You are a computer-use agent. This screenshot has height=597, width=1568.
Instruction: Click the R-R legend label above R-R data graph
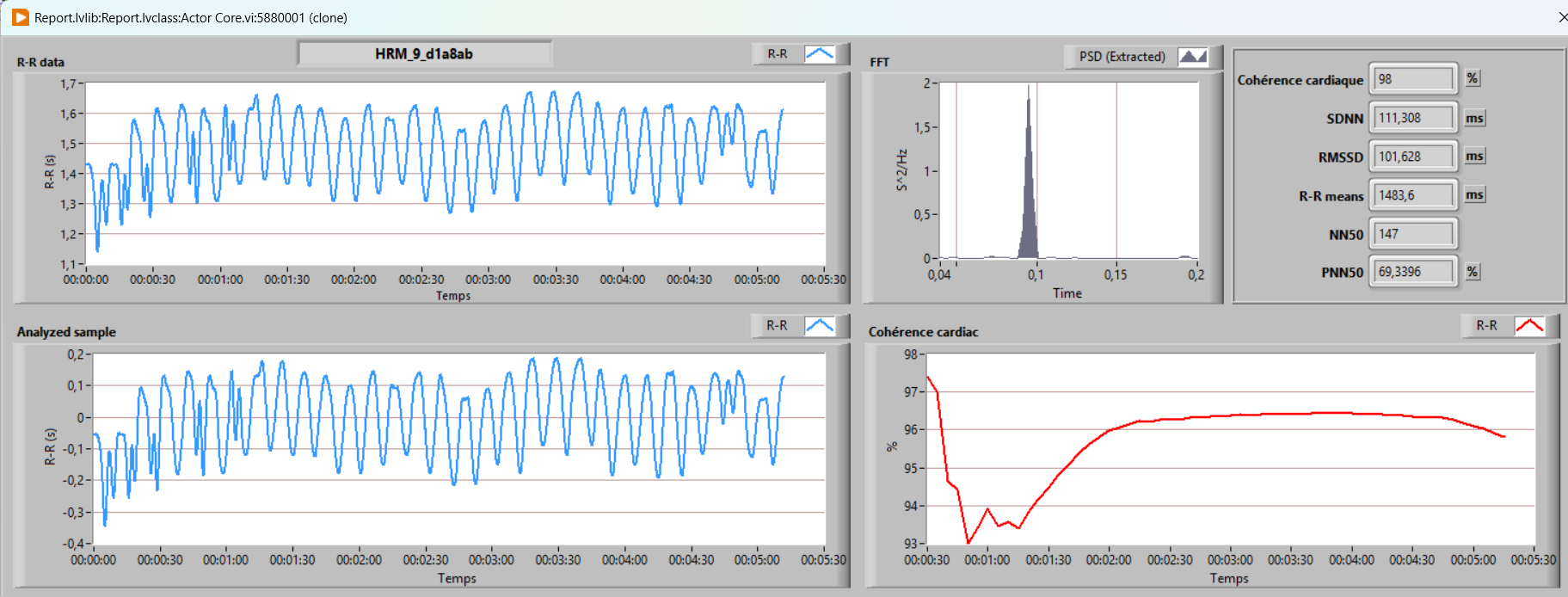[777, 54]
